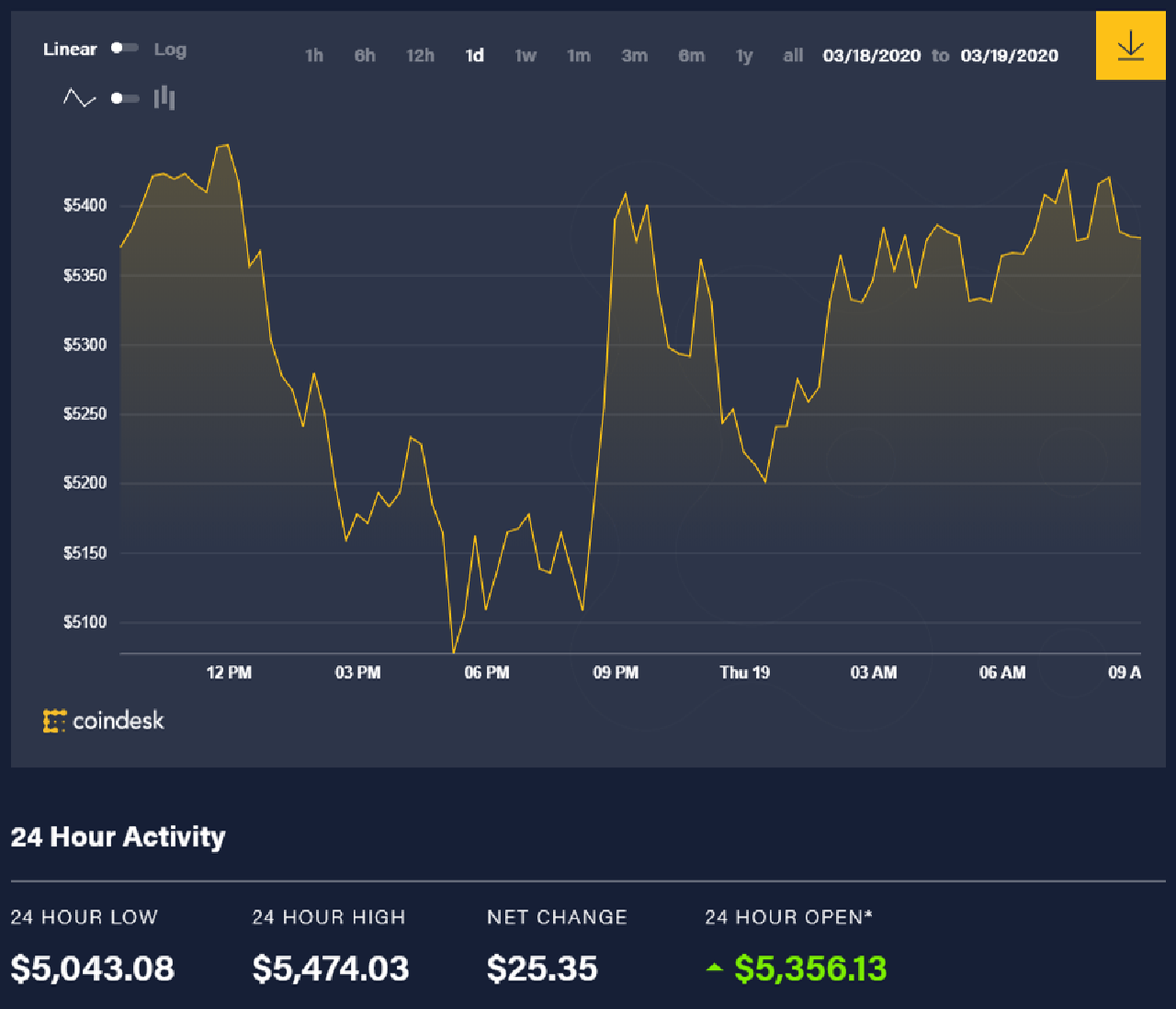1176x1009 pixels.
Task: Click the 24 hour low value $5,043.08
Action: [x=93, y=969]
